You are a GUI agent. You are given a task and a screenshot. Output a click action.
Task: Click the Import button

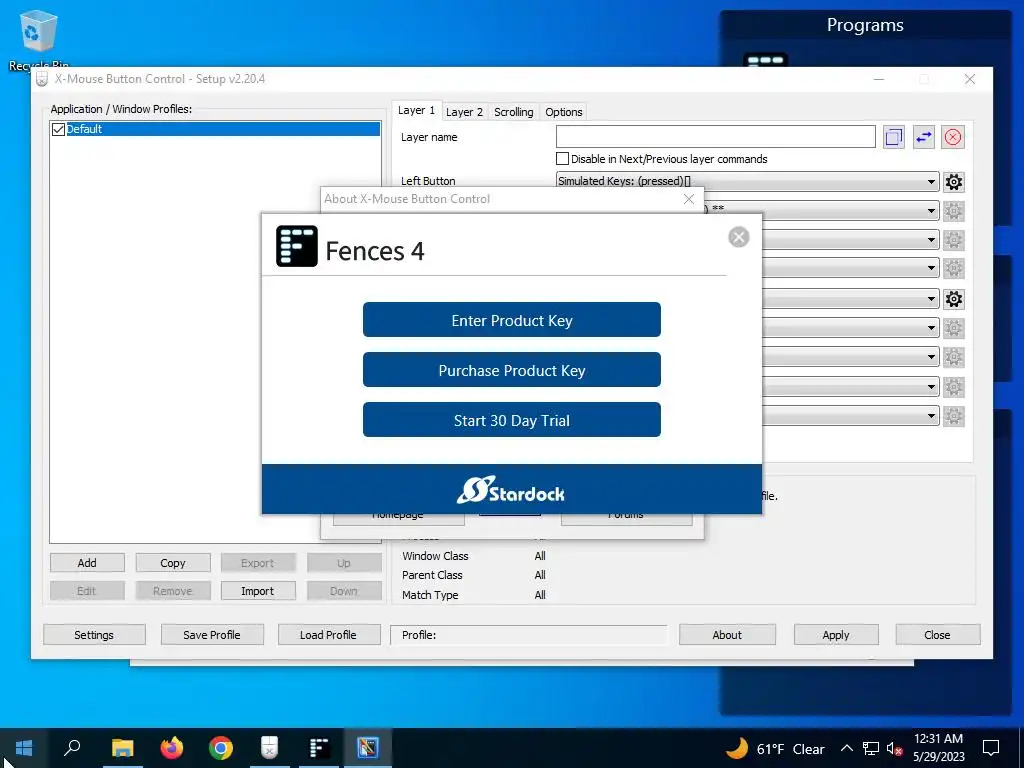[x=257, y=591]
